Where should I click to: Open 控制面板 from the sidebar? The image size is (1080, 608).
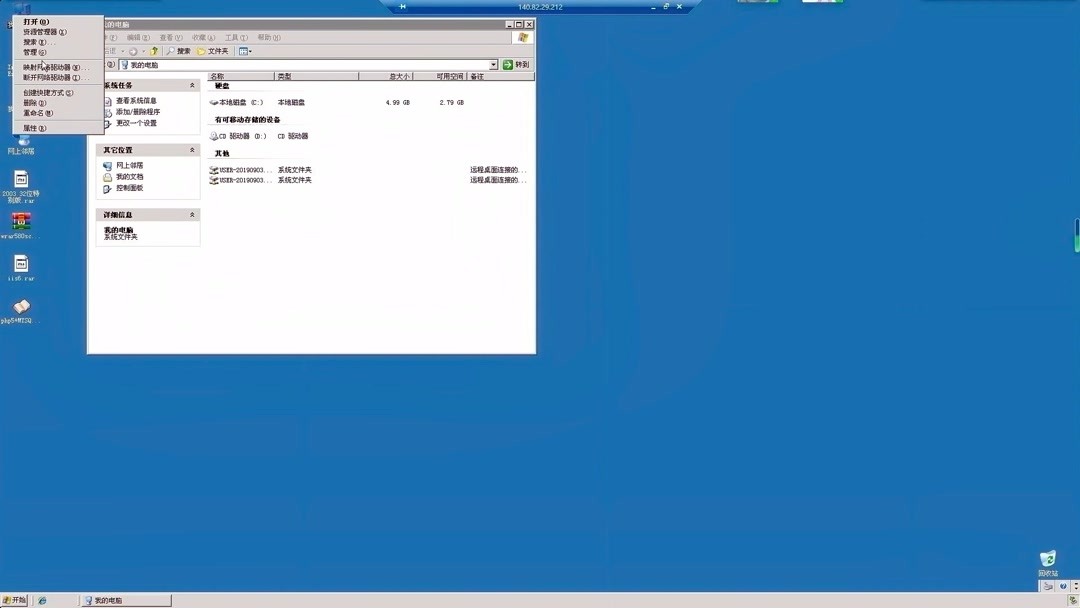coord(129,189)
